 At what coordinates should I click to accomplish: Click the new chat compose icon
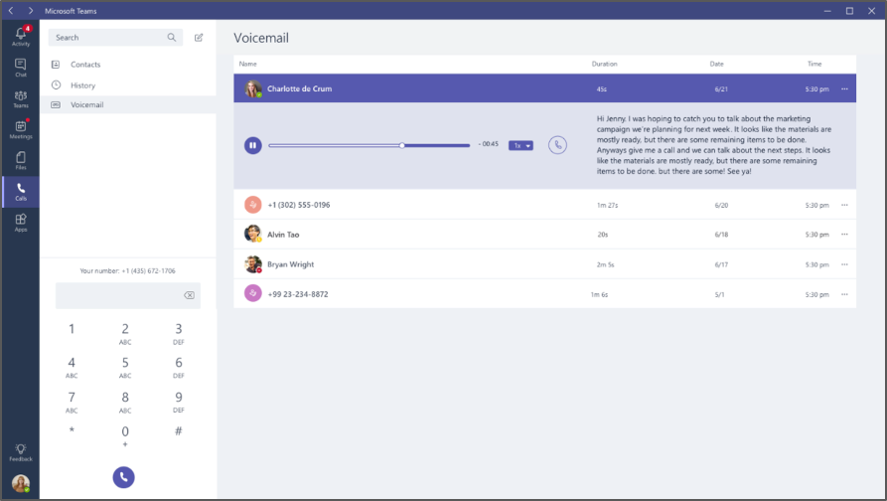point(199,37)
